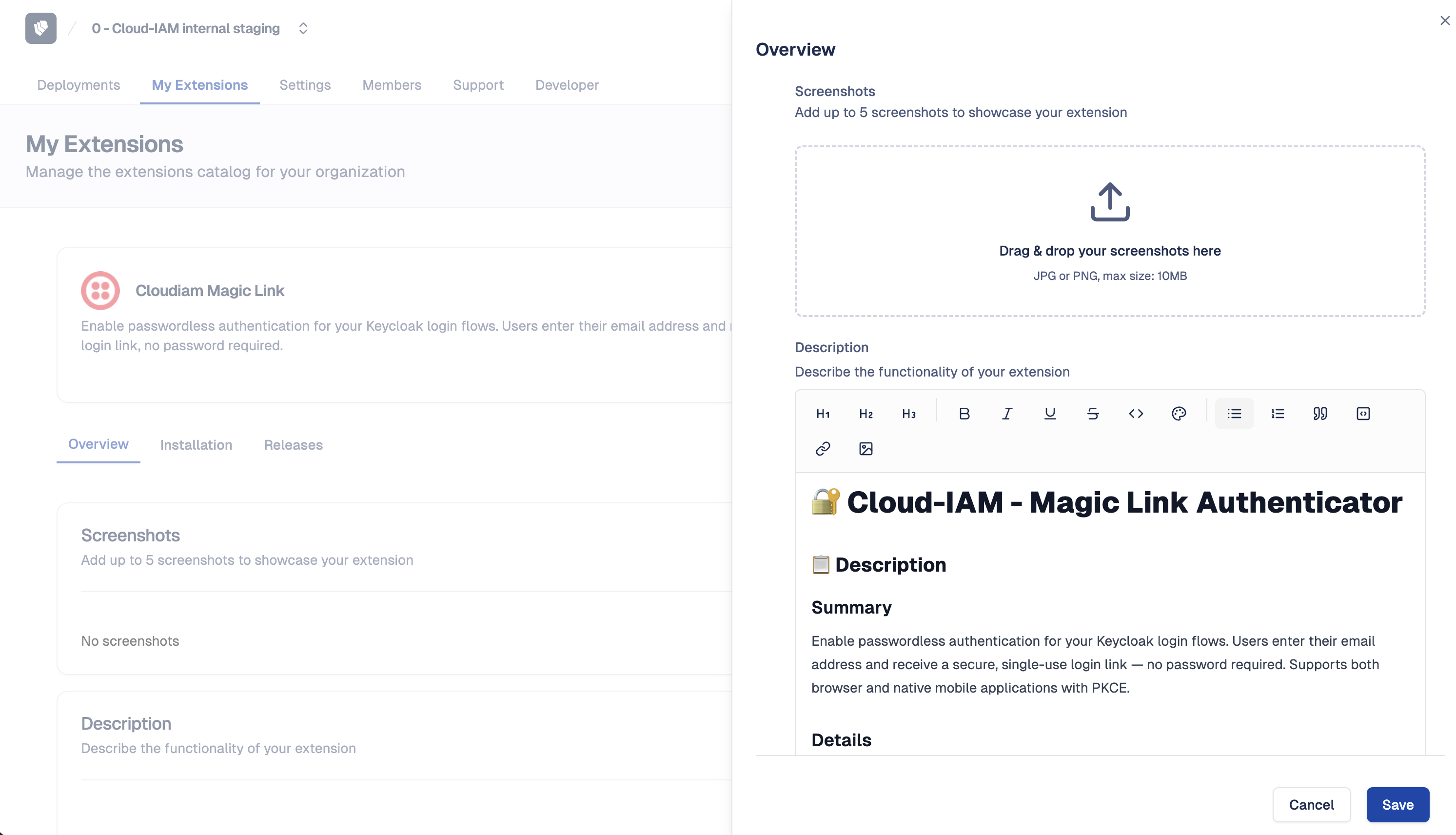Toggle the numbered list button
This screenshot has width=1456, height=835.
point(1277,414)
